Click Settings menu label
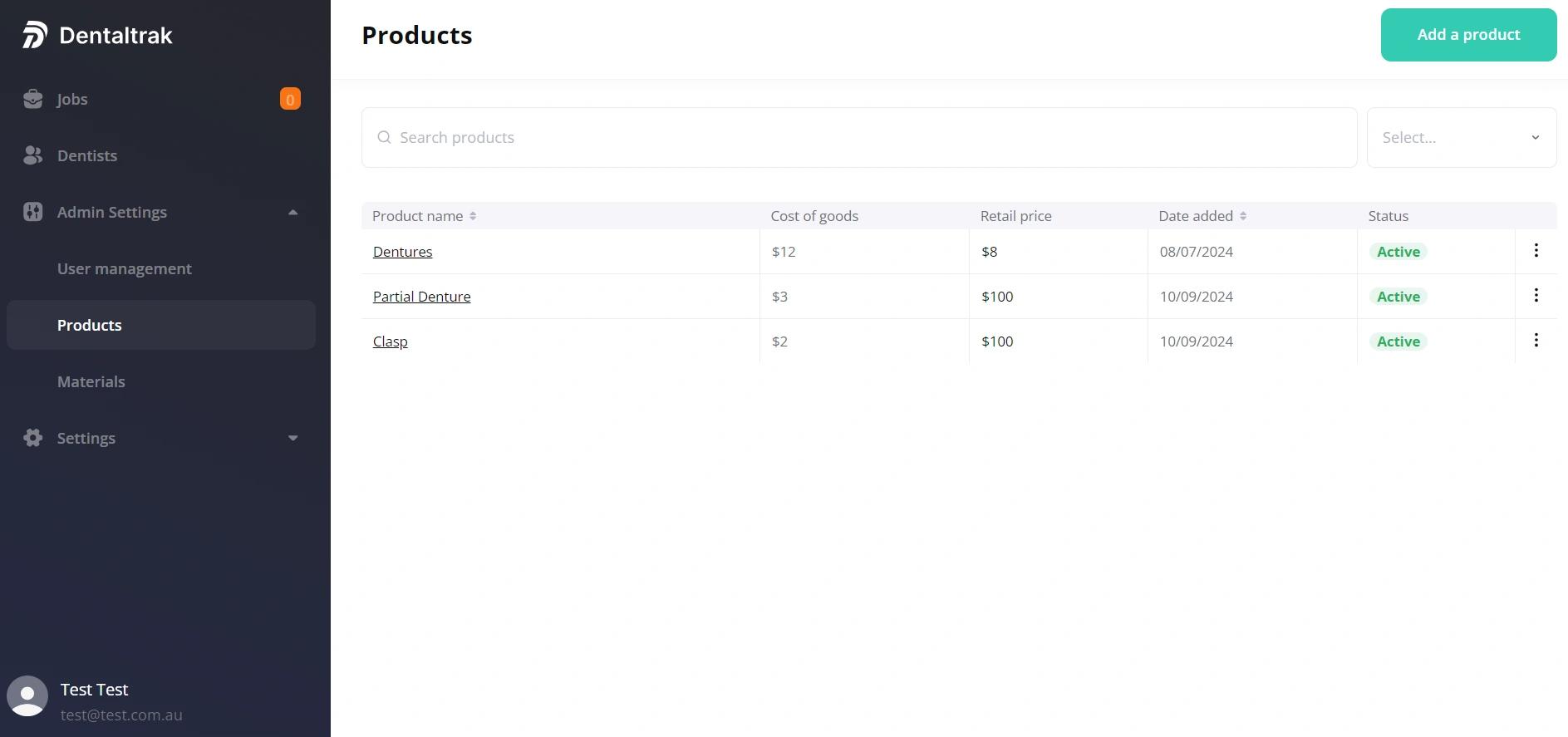Image resolution: width=1568 pixels, height=737 pixels. pyautogui.click(x=86, y=438)
